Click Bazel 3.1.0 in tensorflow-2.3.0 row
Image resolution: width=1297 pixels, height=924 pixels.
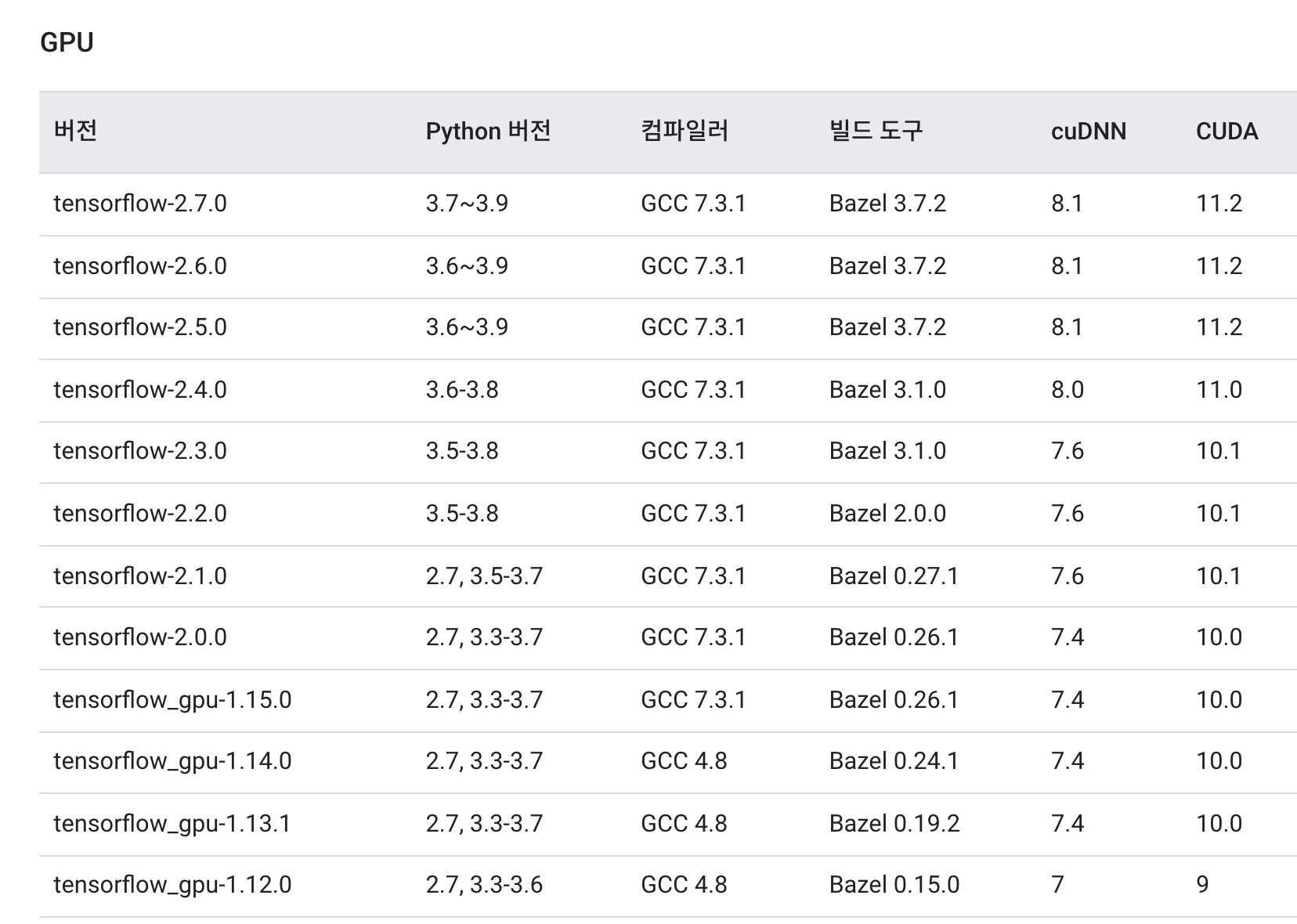point(887,451)
